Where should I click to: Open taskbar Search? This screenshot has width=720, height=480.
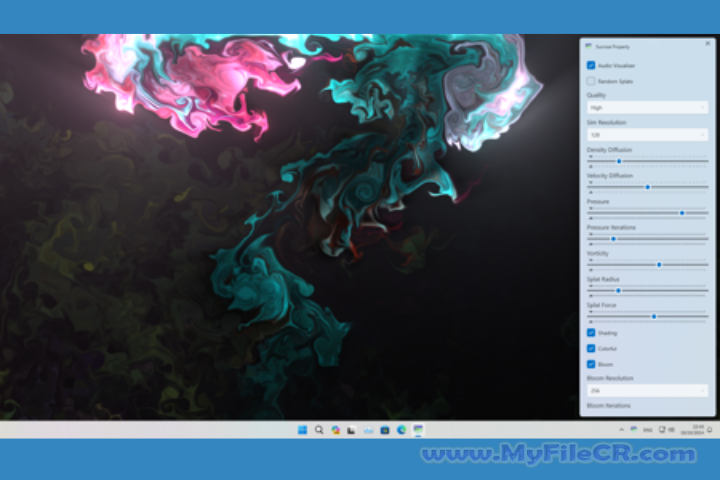(319, 430)
